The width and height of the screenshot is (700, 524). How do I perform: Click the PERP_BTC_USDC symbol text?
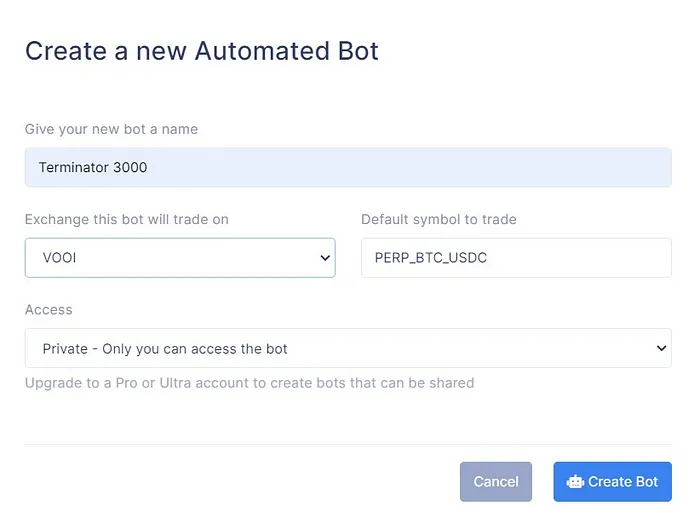click(431, 257)
